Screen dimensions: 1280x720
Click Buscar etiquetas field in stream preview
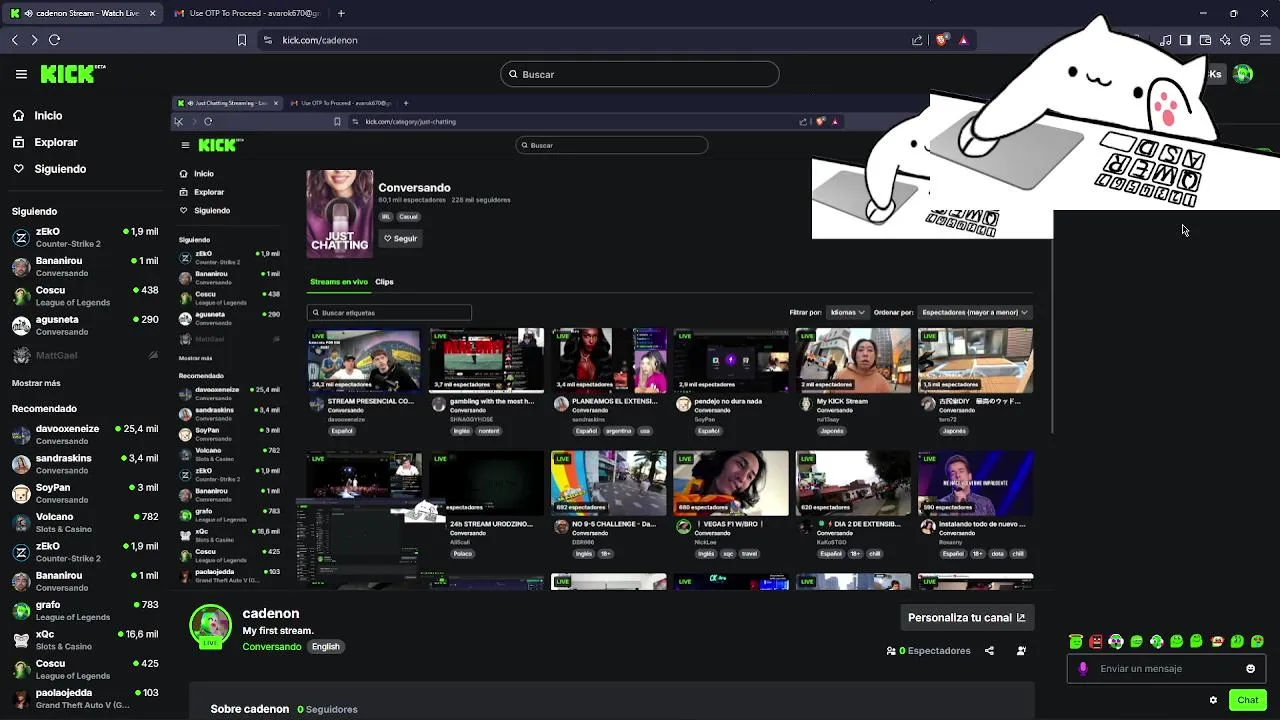389,313
